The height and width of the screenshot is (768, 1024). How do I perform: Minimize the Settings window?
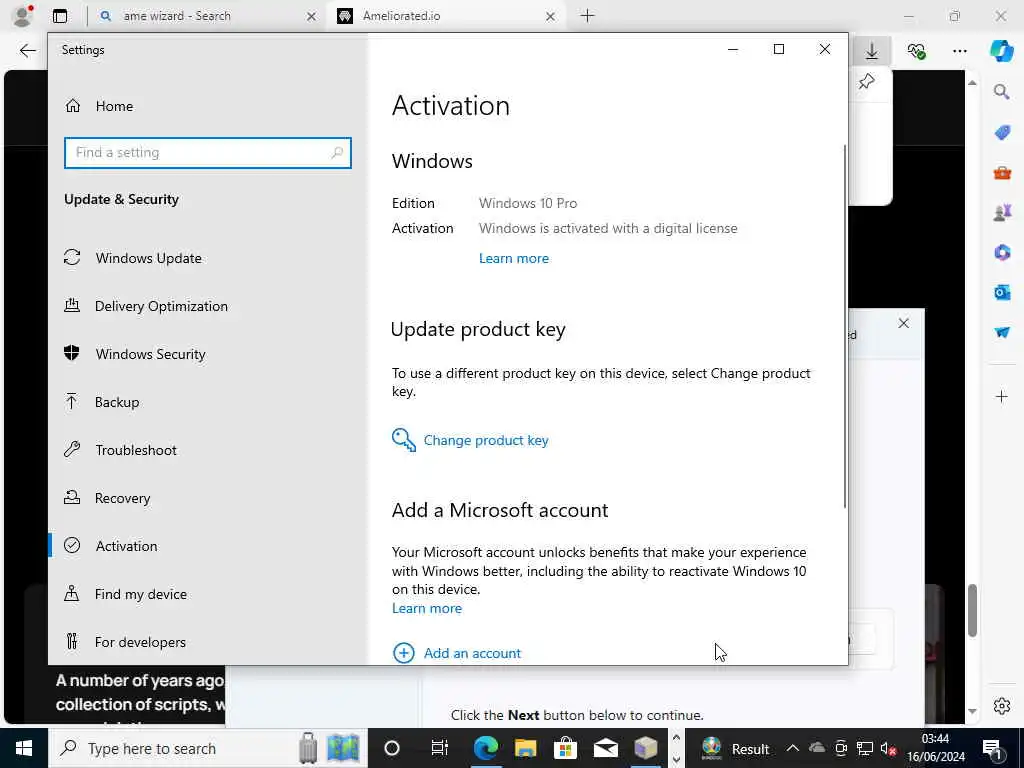click(733, 50)
